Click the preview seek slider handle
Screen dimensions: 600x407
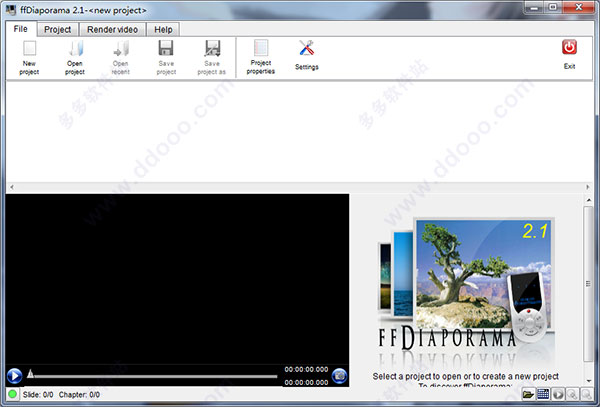(30, 373)
